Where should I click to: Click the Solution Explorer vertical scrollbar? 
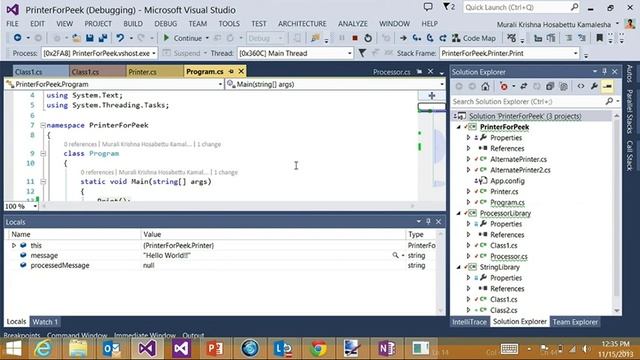[x=616, y=213]
